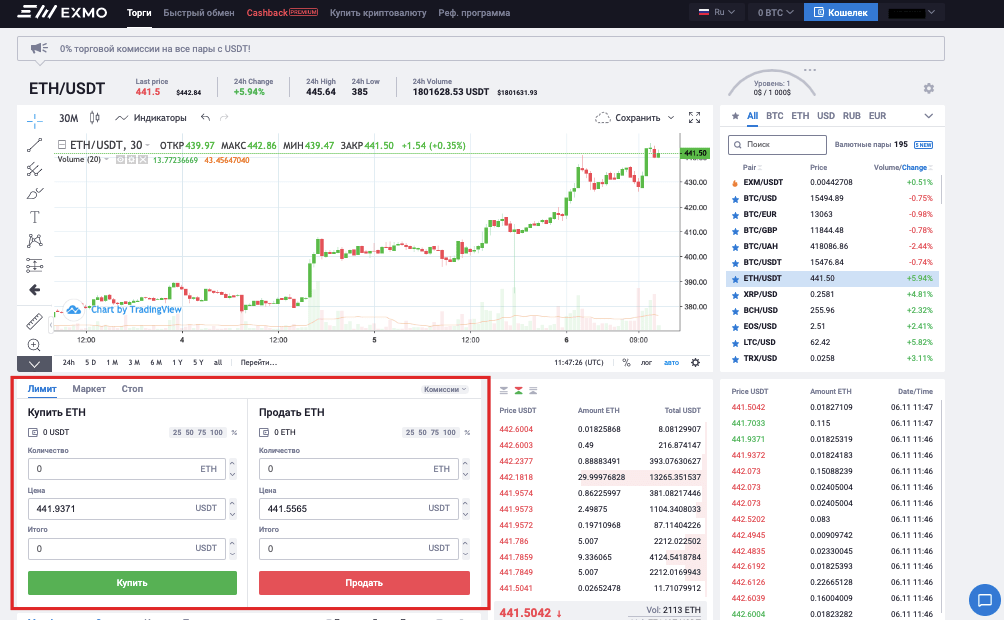The width and height of the screenshot is (1004, 620).
Task: Select the pitchfork drawing tool
Action: click(x=35, y=169)
